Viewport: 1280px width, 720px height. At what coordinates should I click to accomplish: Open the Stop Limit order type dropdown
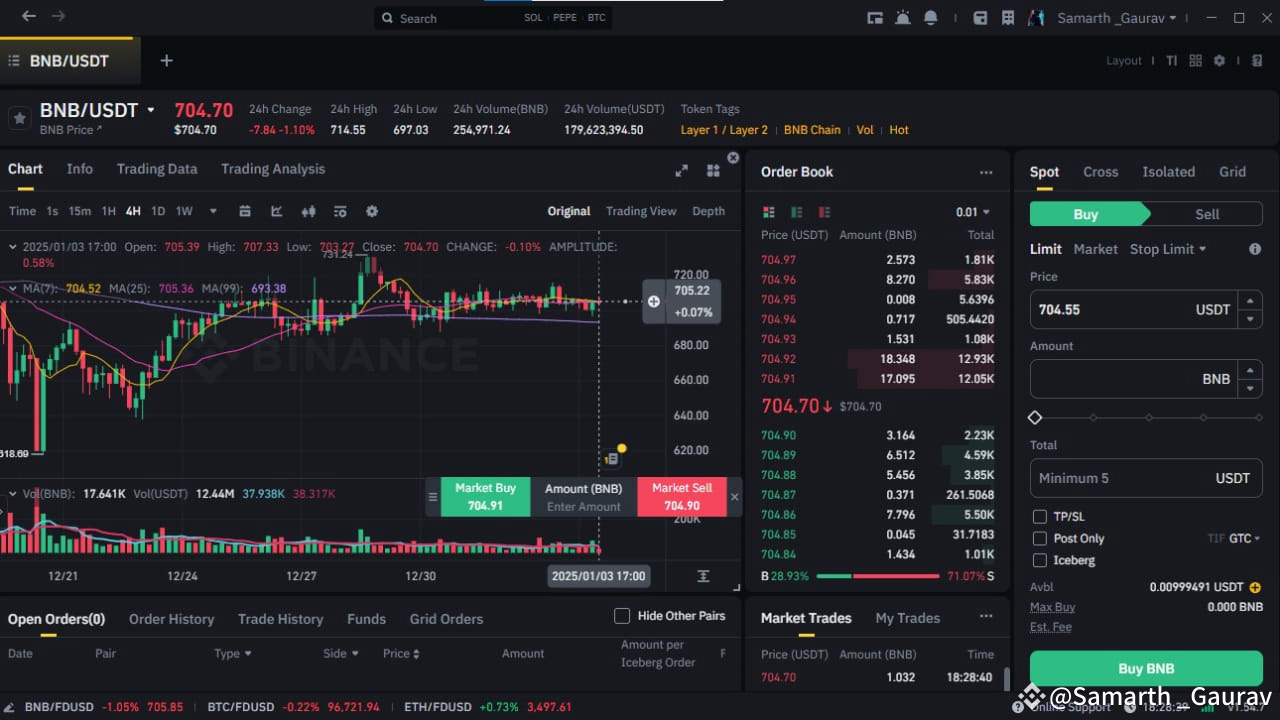click(1168, 249)
